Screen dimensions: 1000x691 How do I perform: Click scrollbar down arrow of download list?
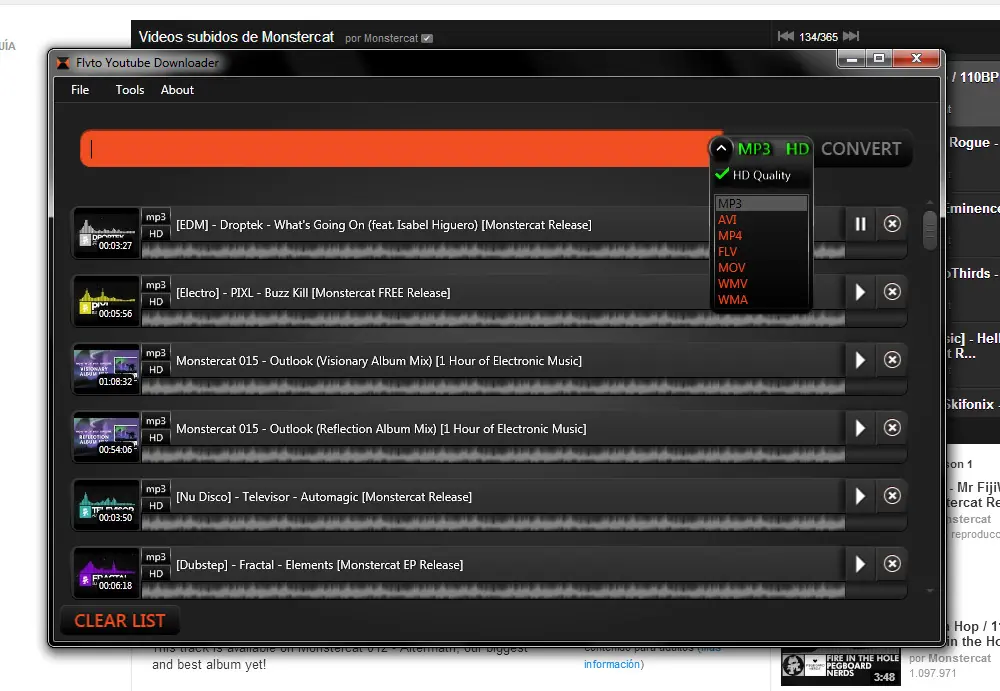(x=930, y=591)
